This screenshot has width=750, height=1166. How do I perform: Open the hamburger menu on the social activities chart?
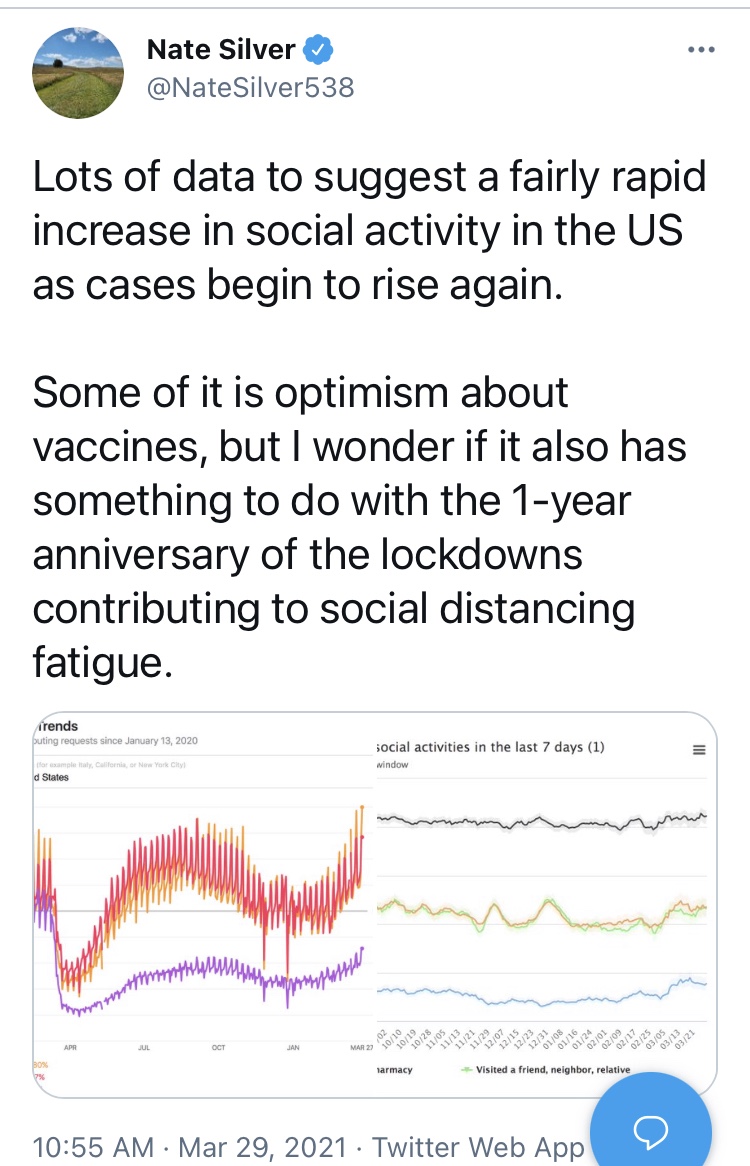click(699, 750)
